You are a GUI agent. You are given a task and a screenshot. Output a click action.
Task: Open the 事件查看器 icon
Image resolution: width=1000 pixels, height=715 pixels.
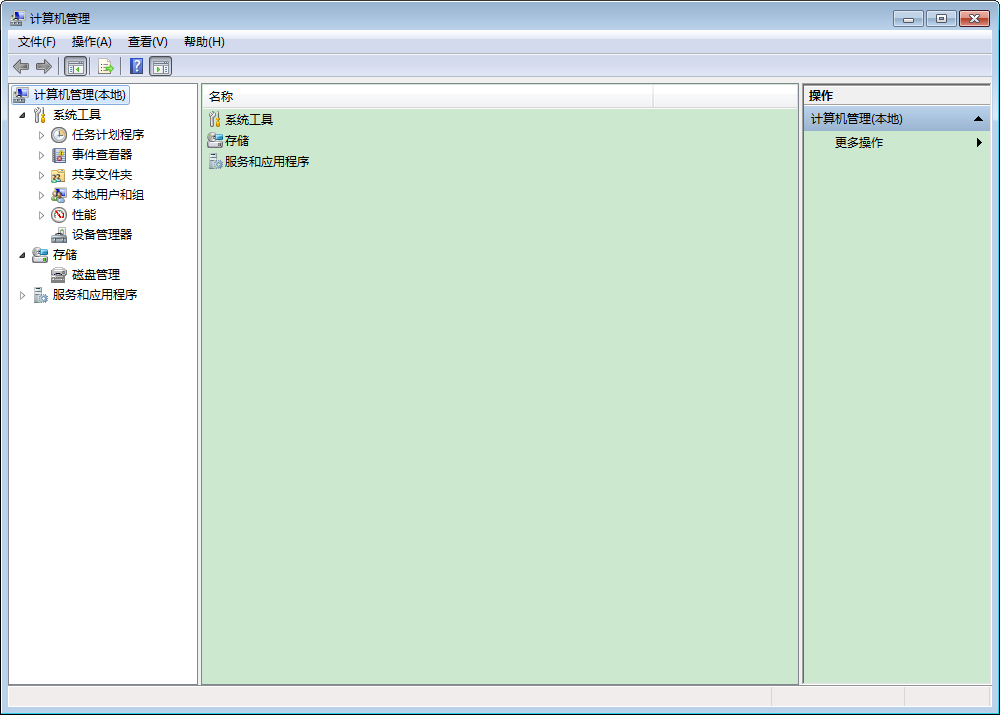pos(58,154)
